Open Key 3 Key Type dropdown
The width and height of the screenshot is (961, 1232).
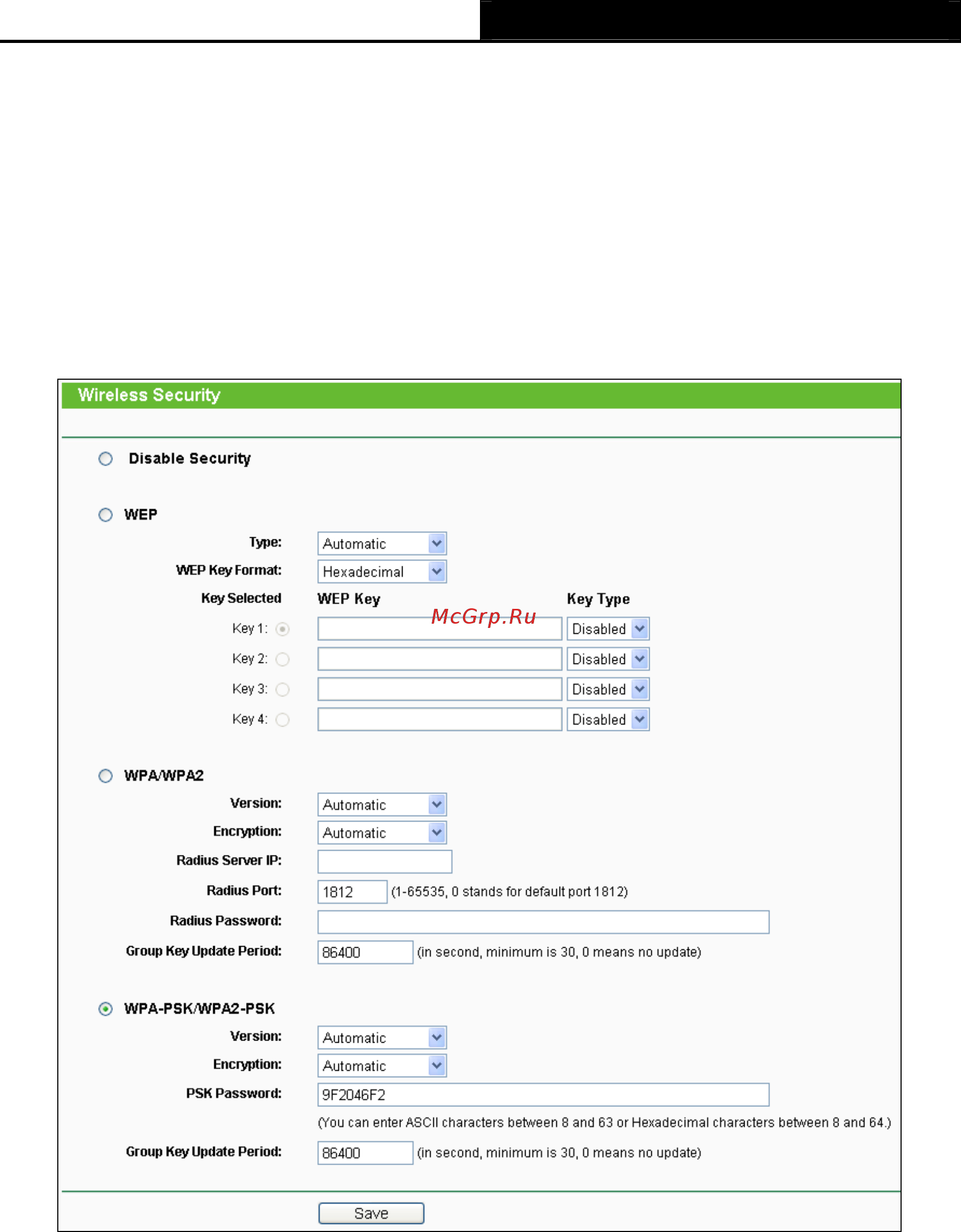coord(608,689)
